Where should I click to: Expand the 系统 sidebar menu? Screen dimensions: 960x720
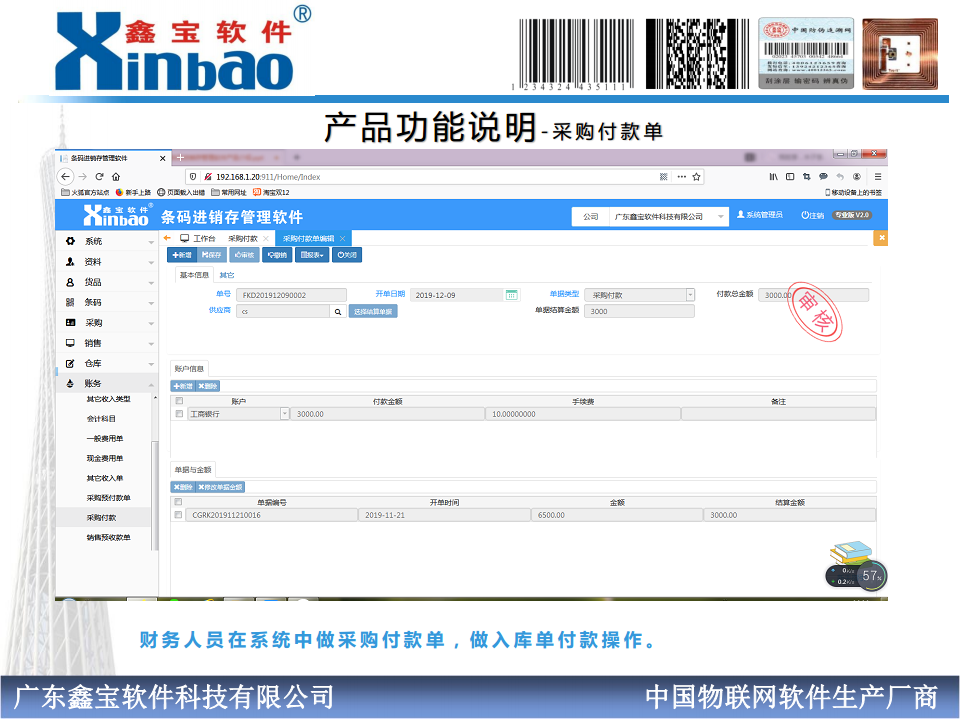click(x=108, y=241)
